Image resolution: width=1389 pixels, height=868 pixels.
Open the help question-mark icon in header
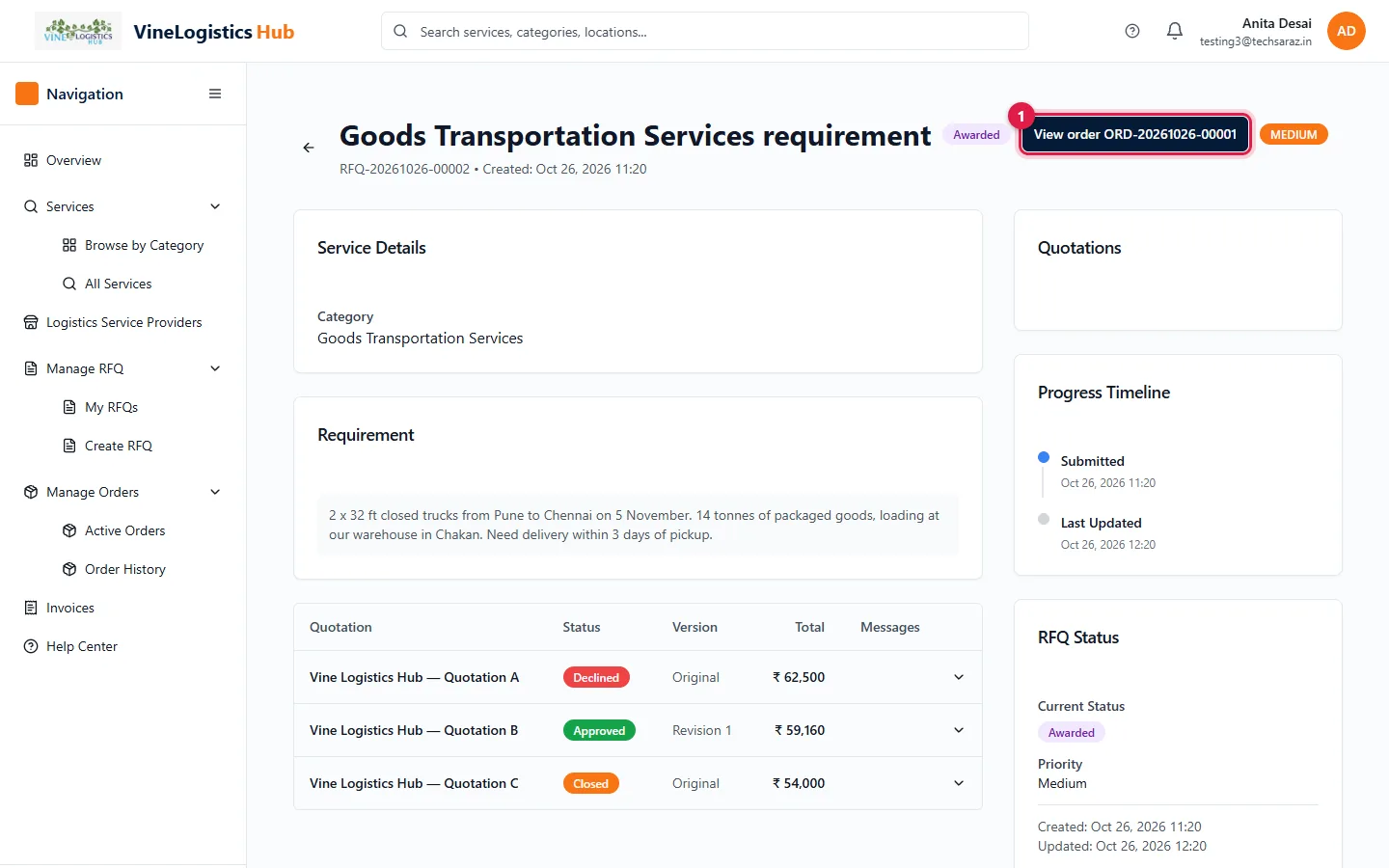point(1132,31)
